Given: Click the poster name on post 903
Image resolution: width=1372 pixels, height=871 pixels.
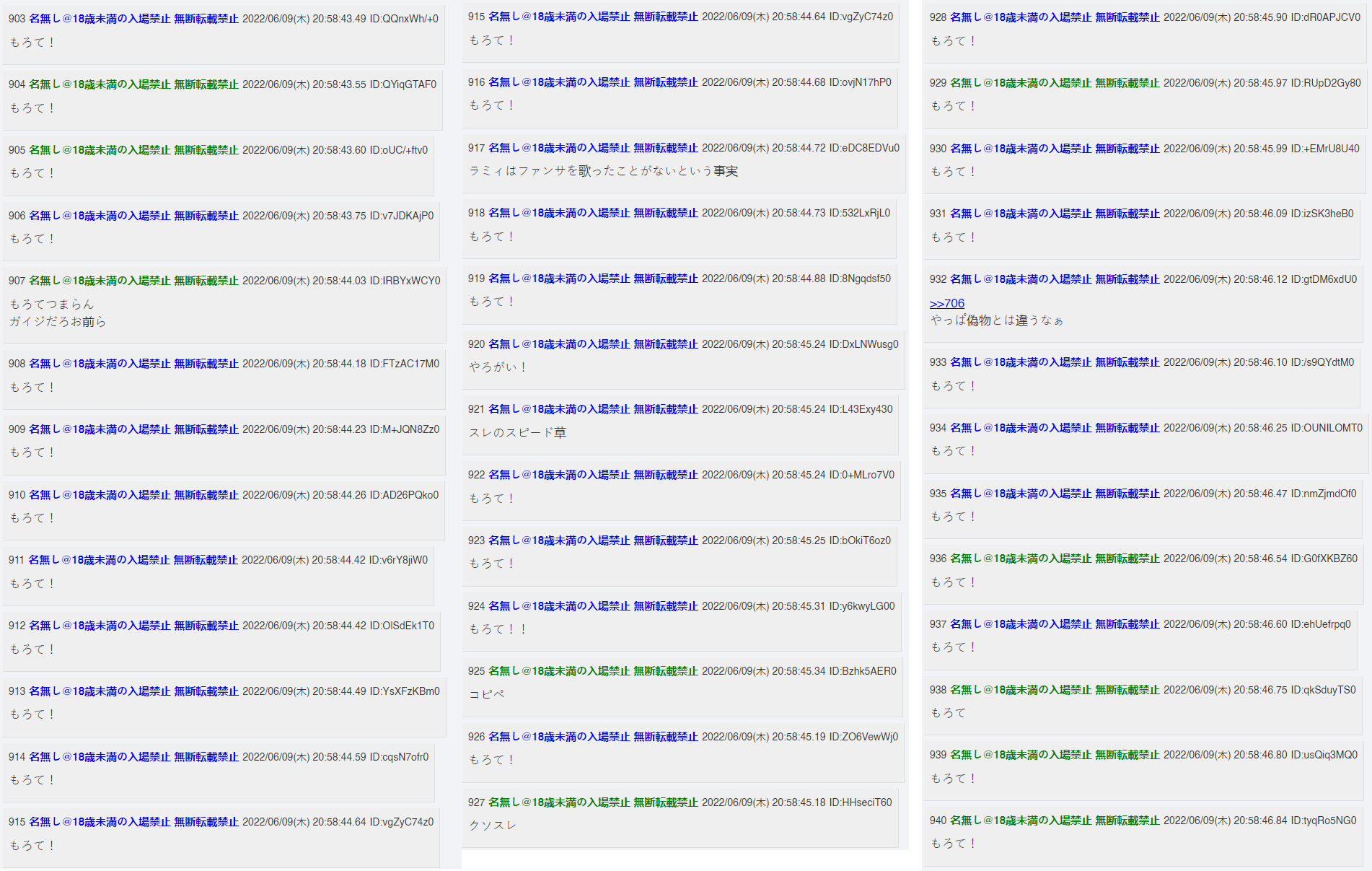Looking at the screenshot, I should pyautogui.click(x=133, y=19).
